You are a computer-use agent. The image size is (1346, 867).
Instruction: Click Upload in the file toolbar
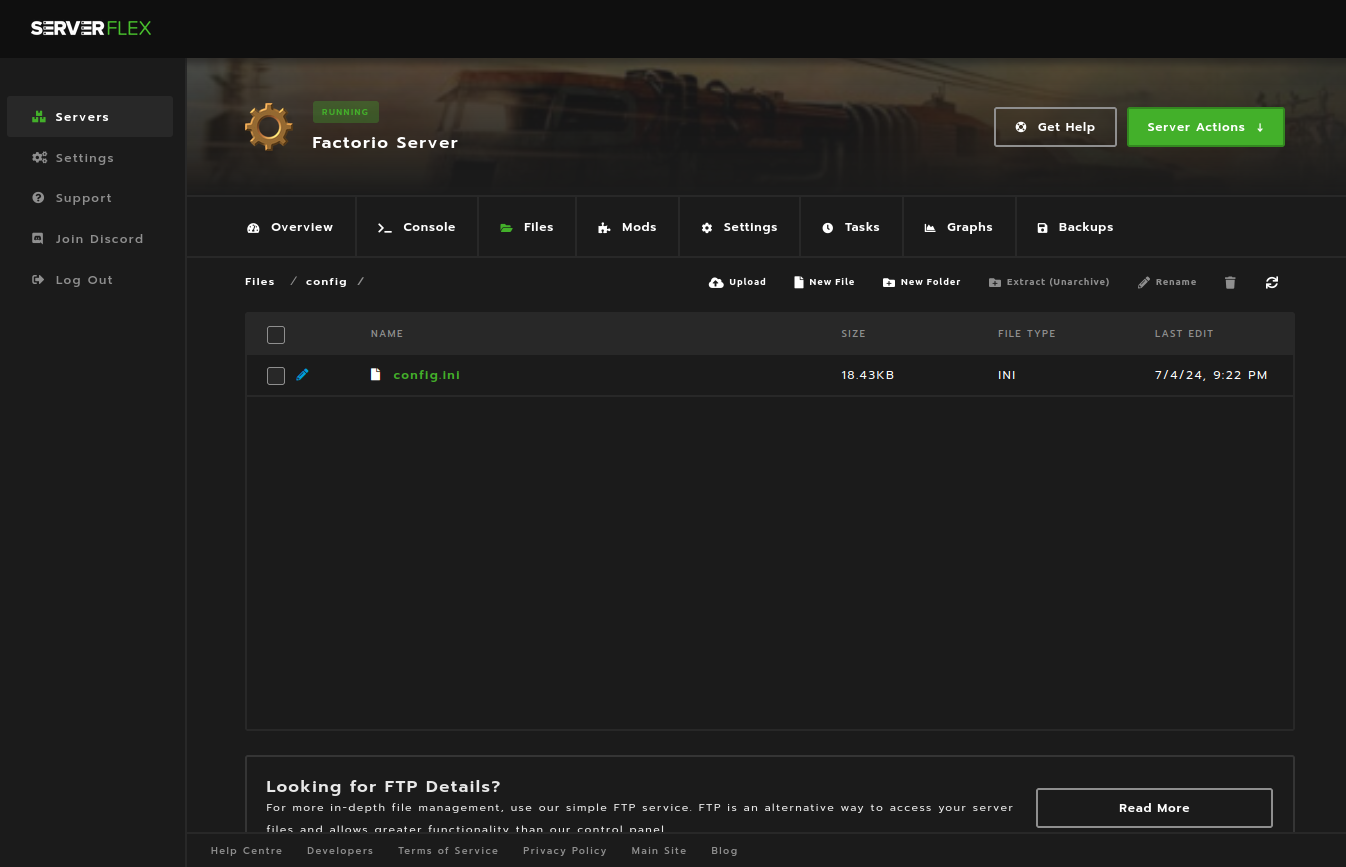pos(737,282)
